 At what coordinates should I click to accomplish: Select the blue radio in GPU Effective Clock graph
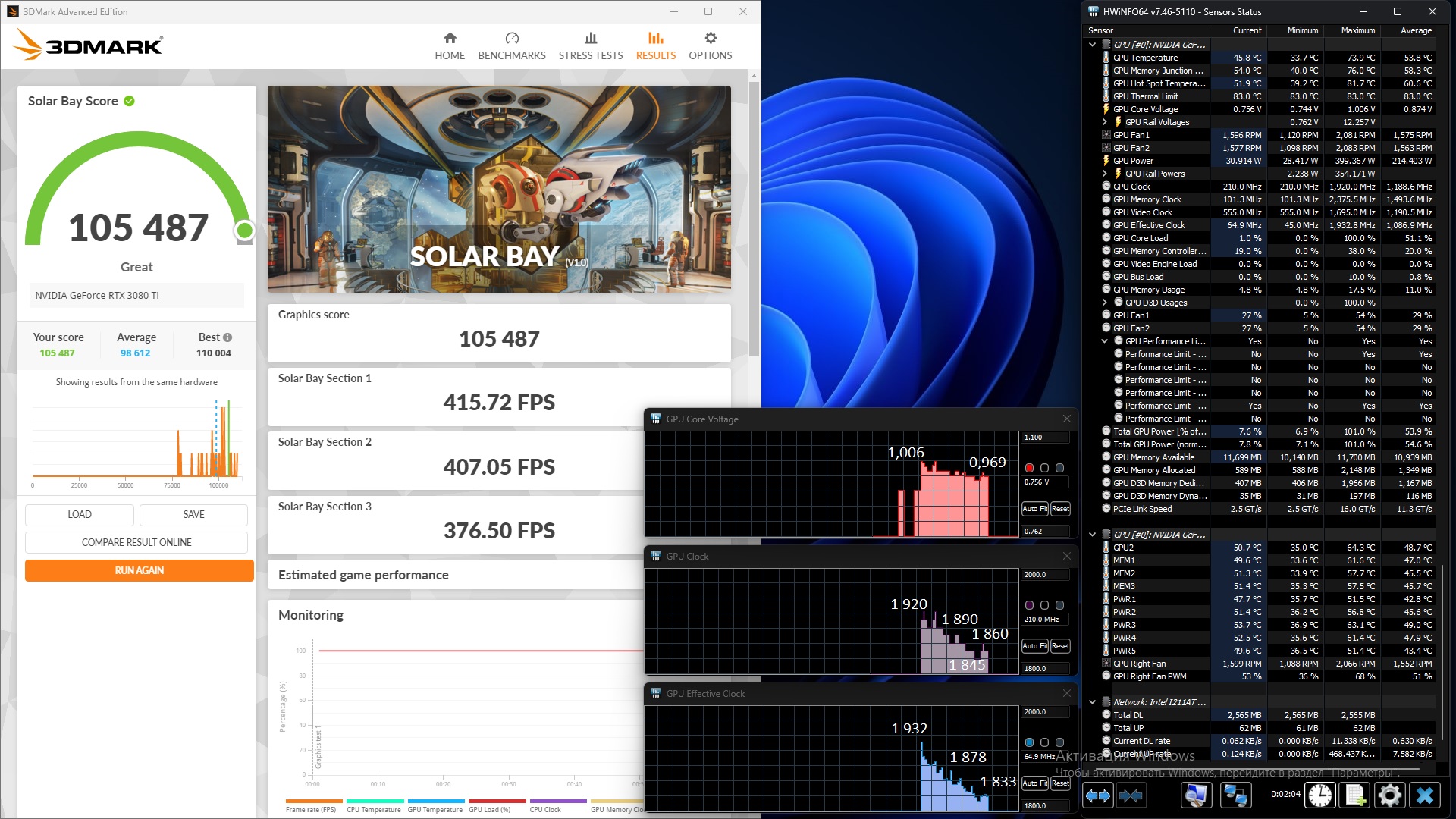point(1029,742)
